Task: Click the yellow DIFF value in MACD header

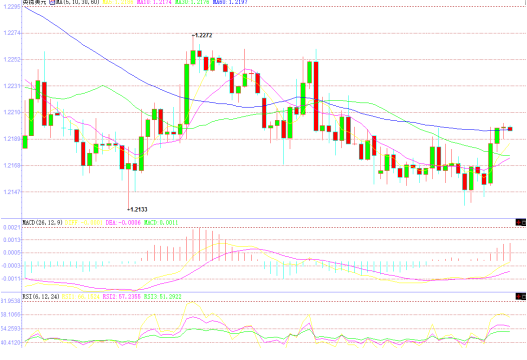Action: click(x=84, y=223)
